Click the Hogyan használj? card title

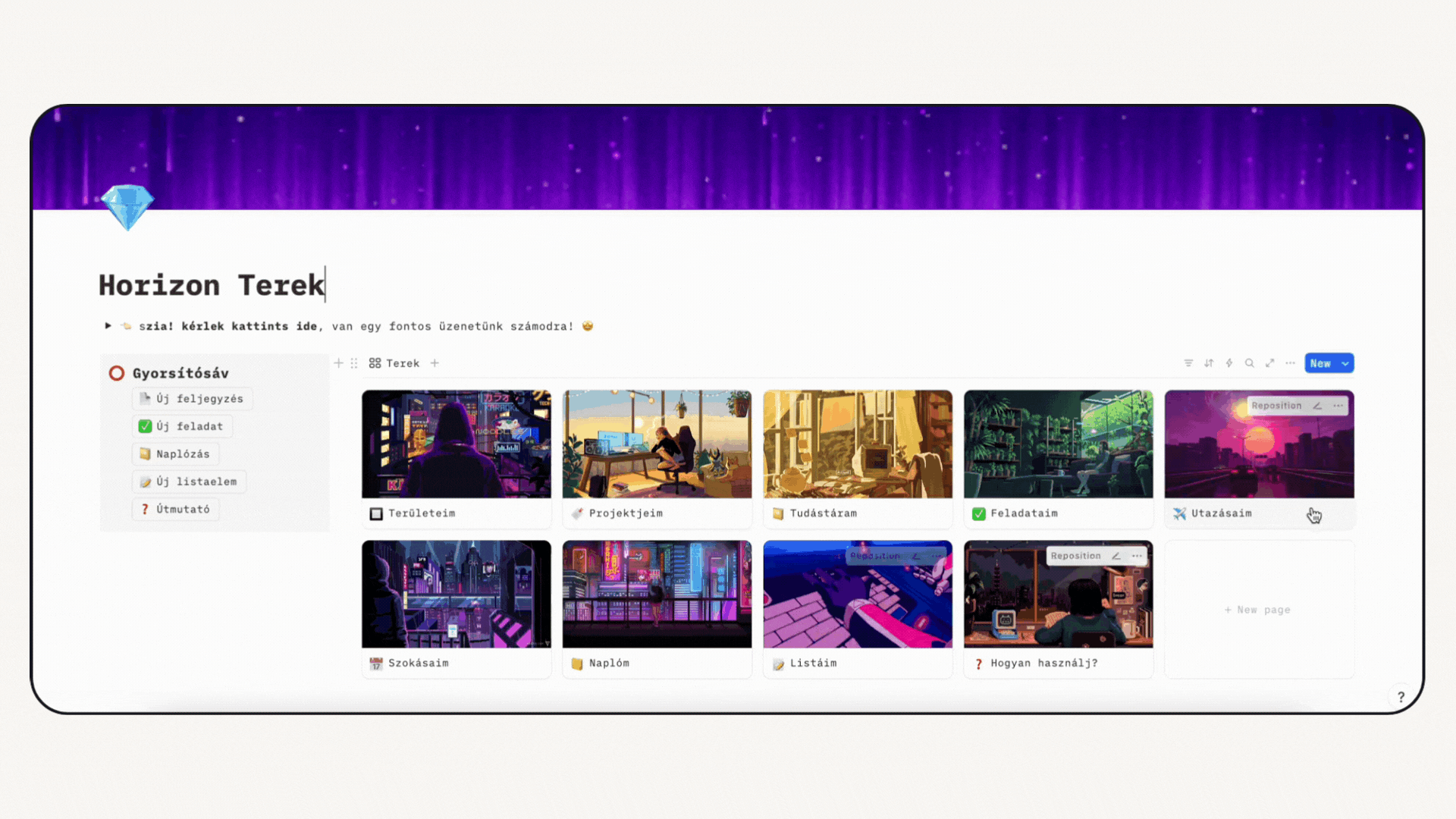pos(1043,664)
